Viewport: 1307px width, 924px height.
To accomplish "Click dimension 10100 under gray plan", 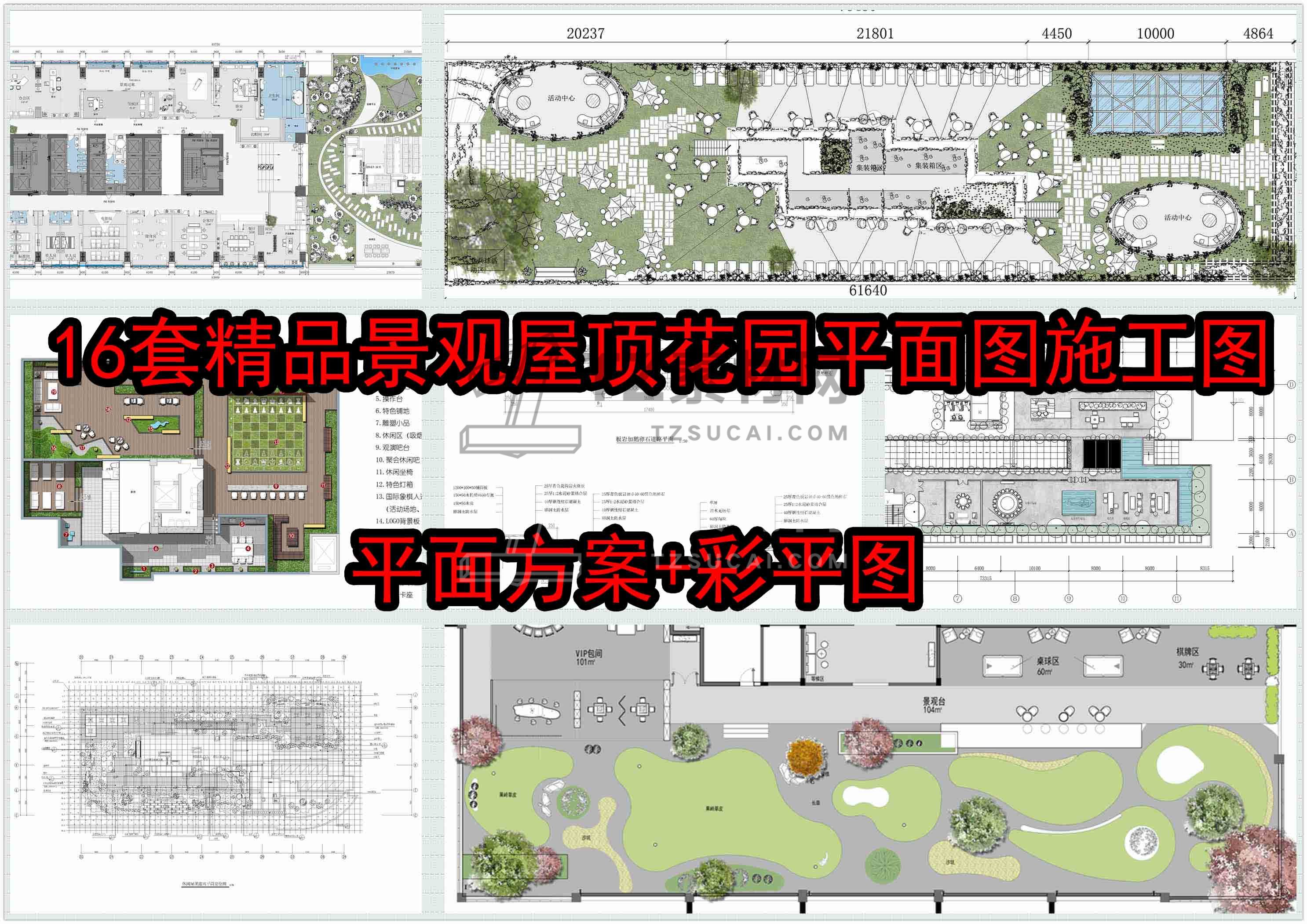I will (1034, 568).
